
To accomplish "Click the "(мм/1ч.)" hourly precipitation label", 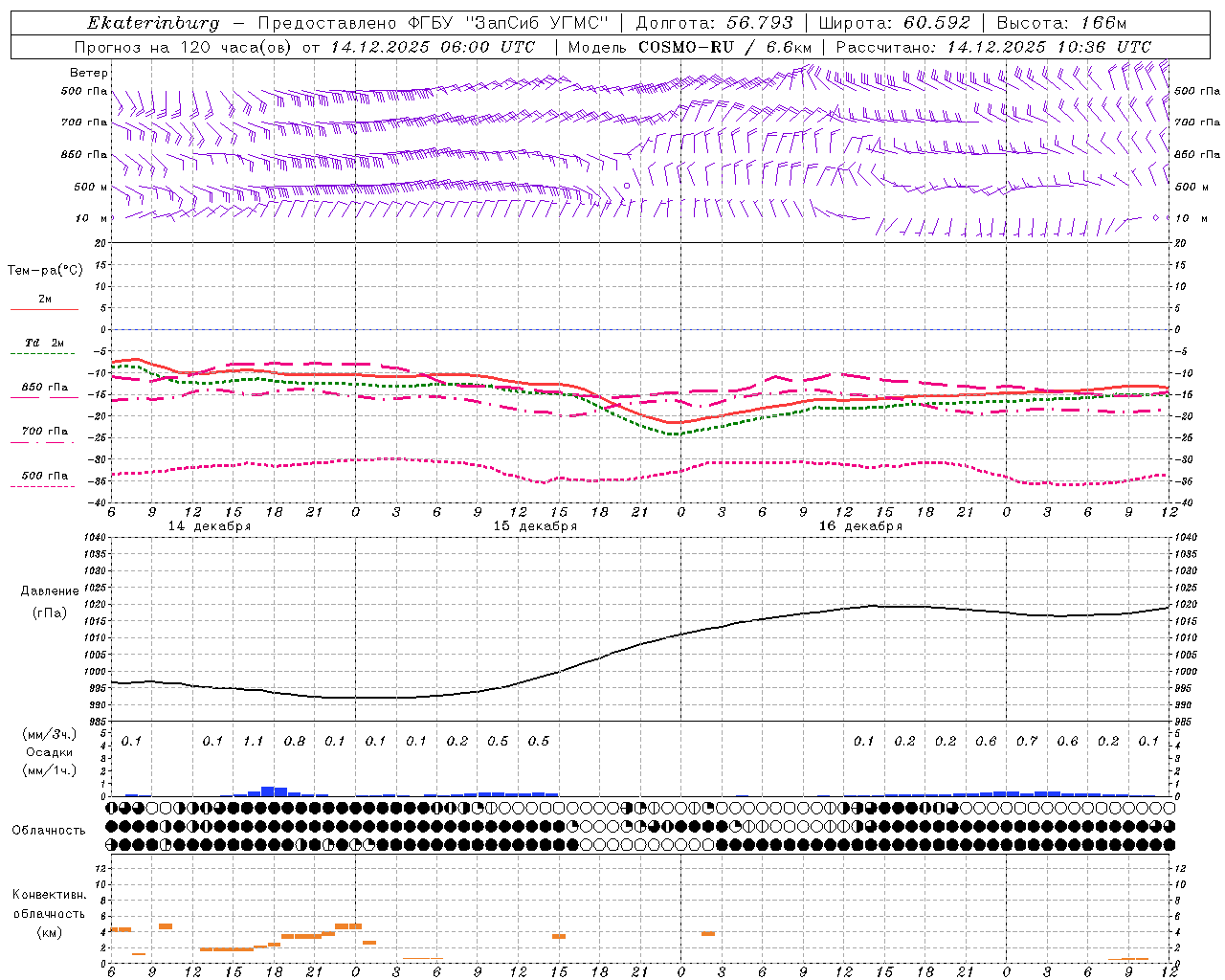I will click(50, 770).
